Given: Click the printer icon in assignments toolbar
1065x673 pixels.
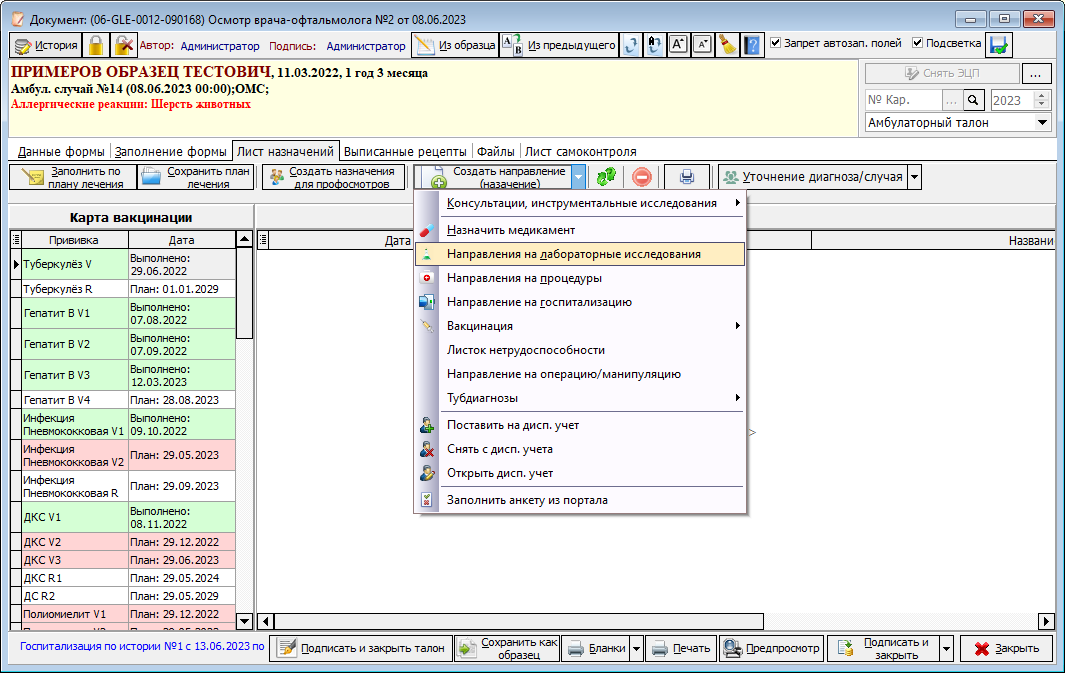Looking at the screenshot, I should [687, 177].
